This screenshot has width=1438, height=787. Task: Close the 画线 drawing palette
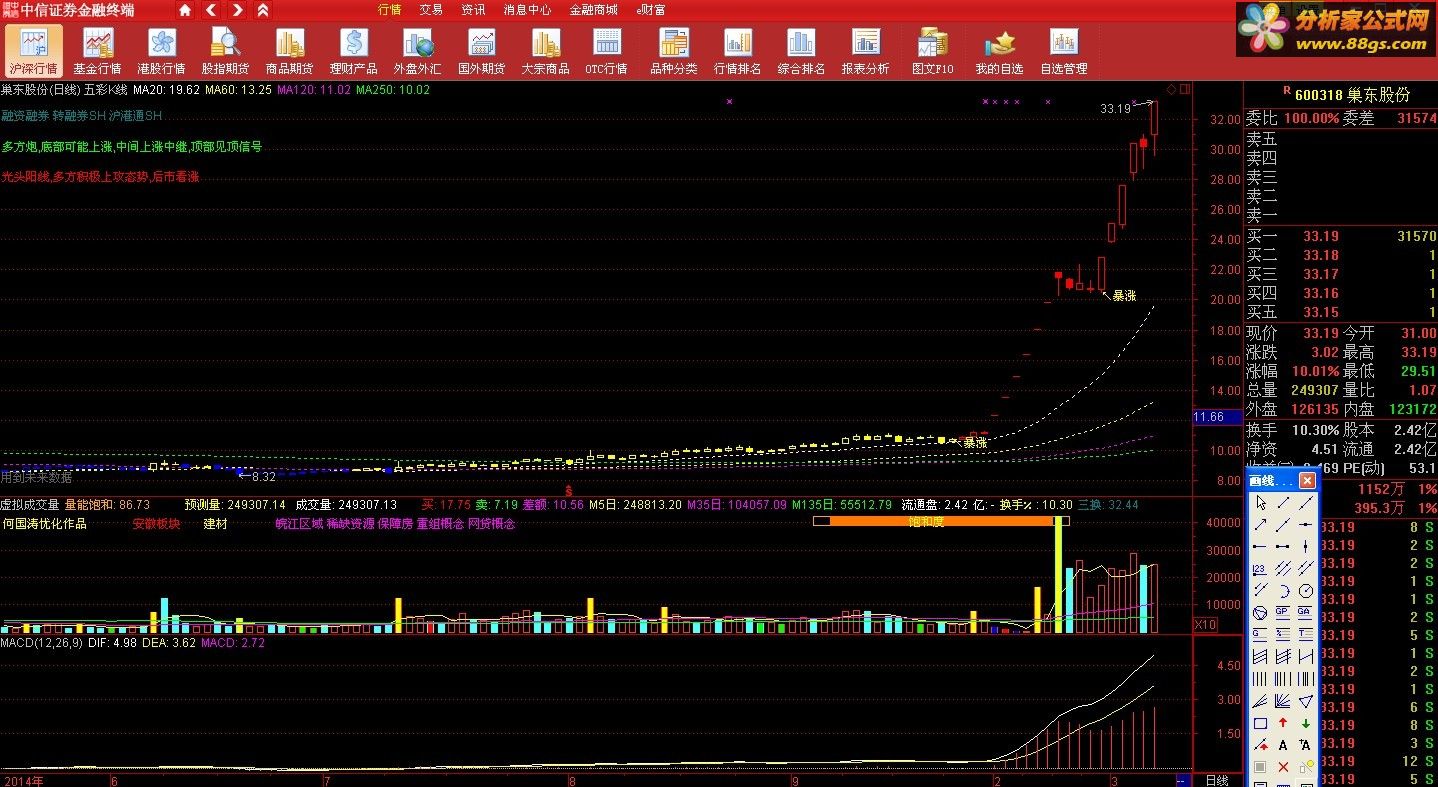click(x=1307, y=481)
